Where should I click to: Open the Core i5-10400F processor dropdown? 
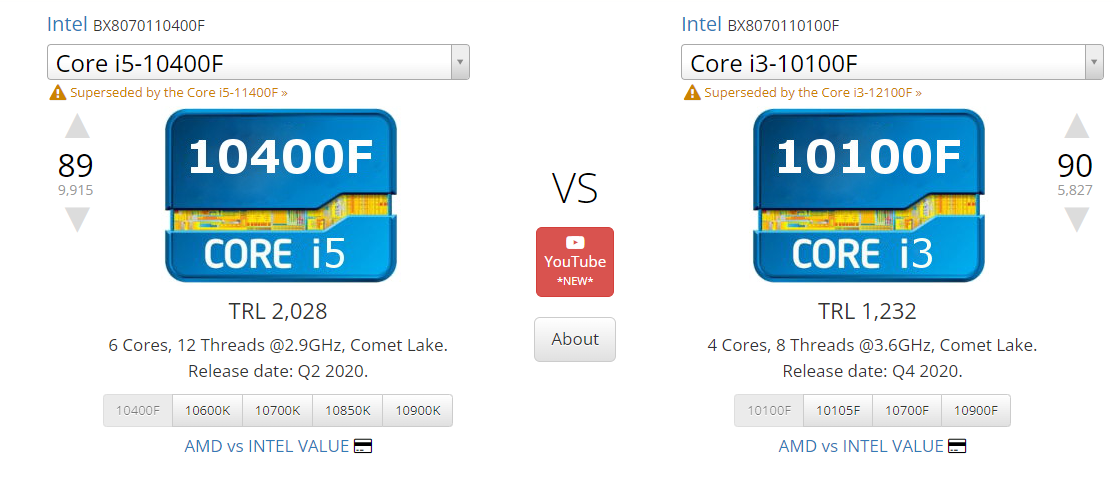[258, 62]
